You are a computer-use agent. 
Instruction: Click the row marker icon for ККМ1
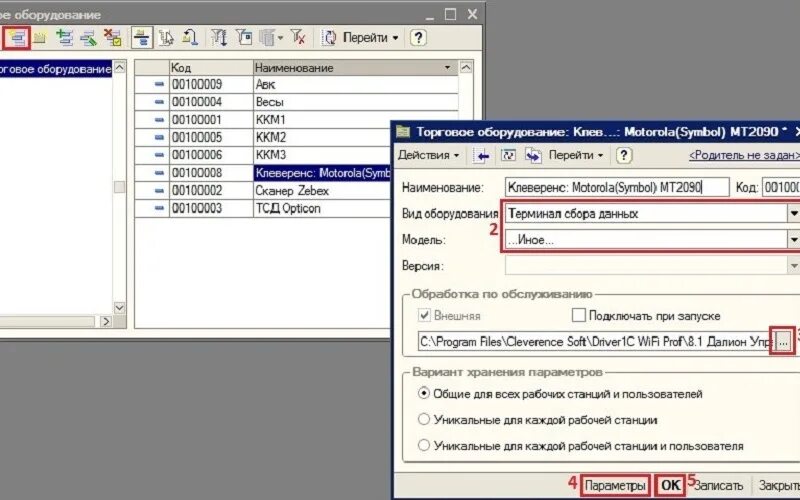(159, 120)
